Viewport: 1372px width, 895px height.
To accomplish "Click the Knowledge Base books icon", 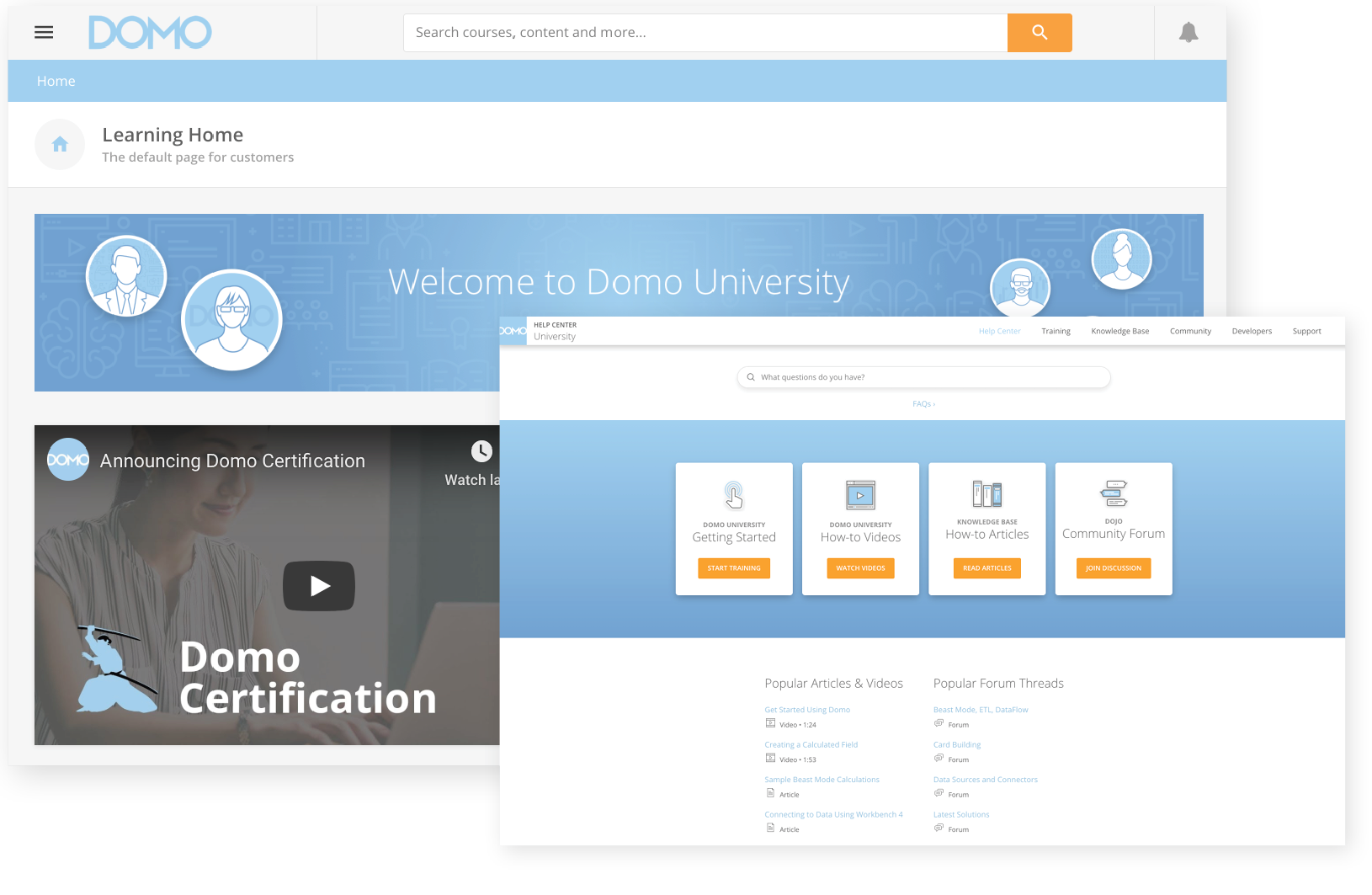I will pyautogui.click(x=986, y=494).
